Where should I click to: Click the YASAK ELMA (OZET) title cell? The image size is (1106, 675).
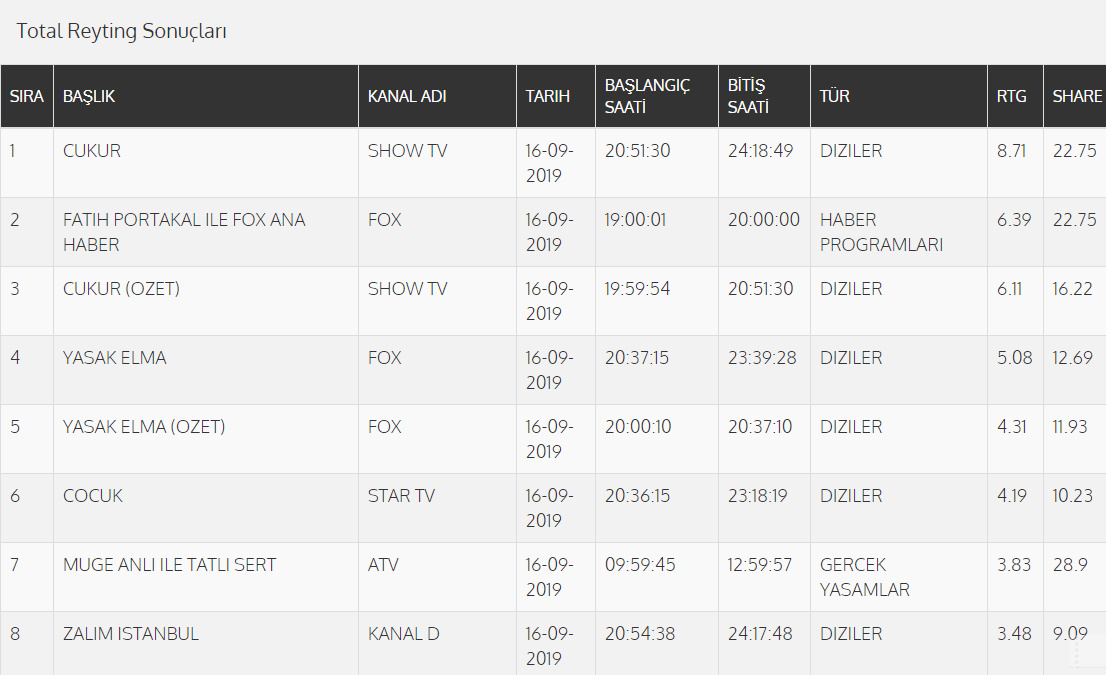[144, 427]
